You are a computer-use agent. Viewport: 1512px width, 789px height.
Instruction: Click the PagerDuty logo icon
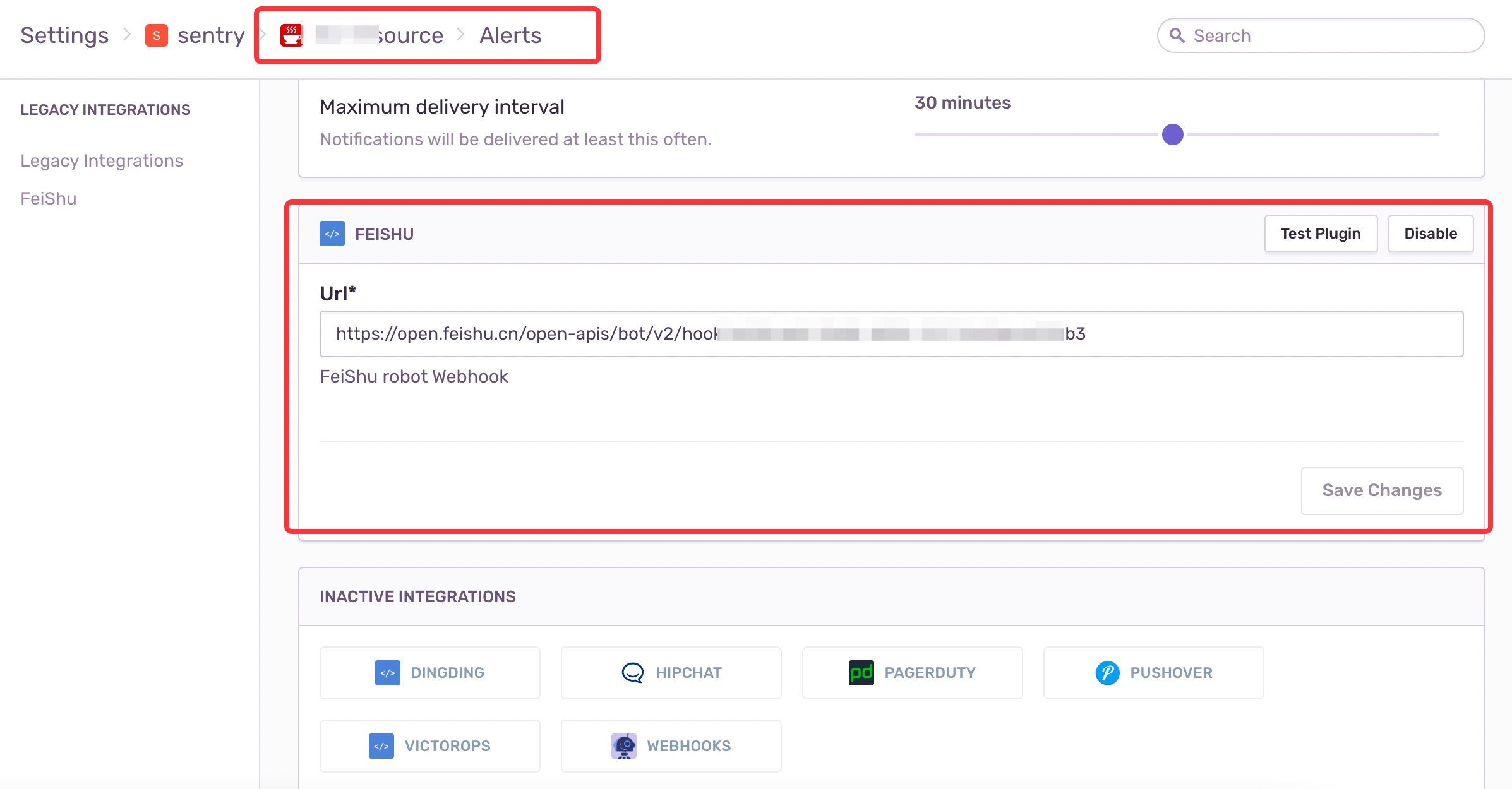[x=861, y=673]
